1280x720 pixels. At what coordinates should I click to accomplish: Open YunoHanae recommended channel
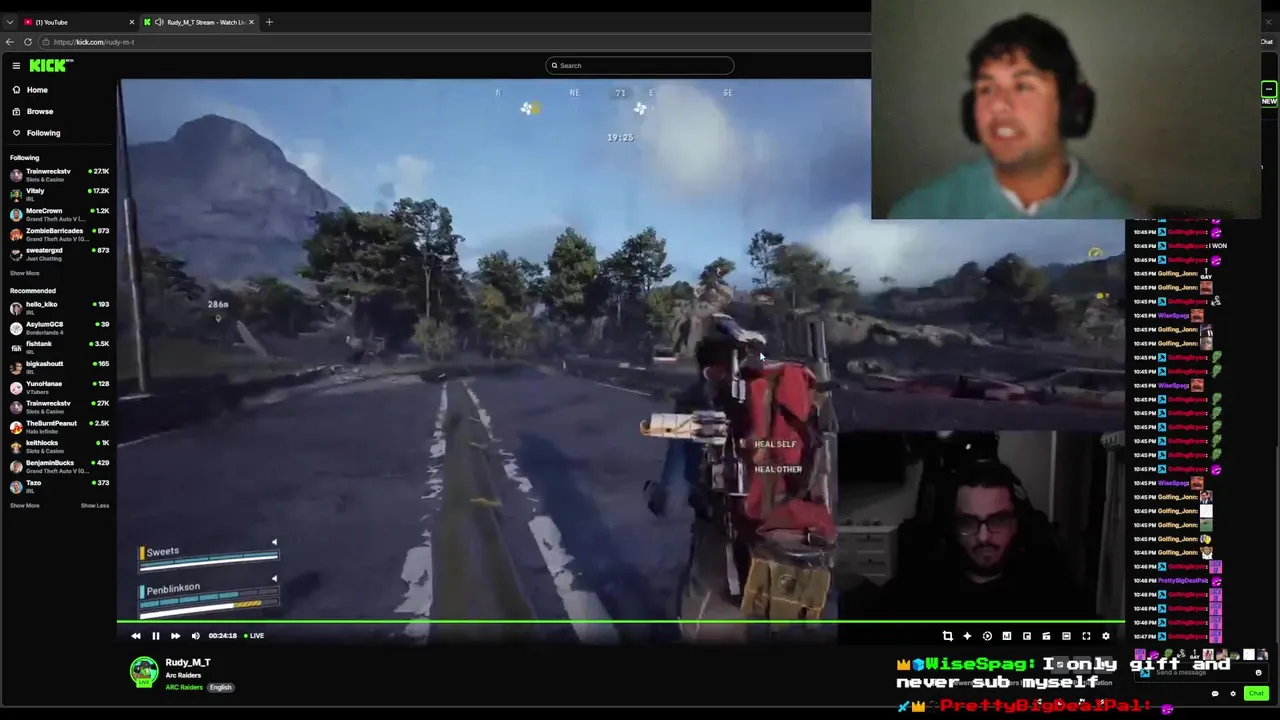(x=60, y=387)
